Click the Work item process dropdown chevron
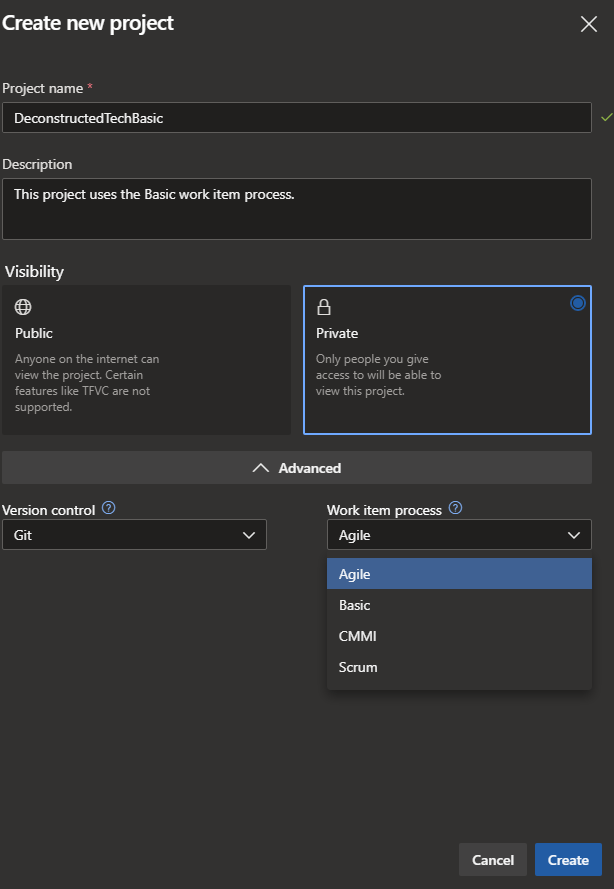This screenshot has width=614, height=889. pos(574,535)
